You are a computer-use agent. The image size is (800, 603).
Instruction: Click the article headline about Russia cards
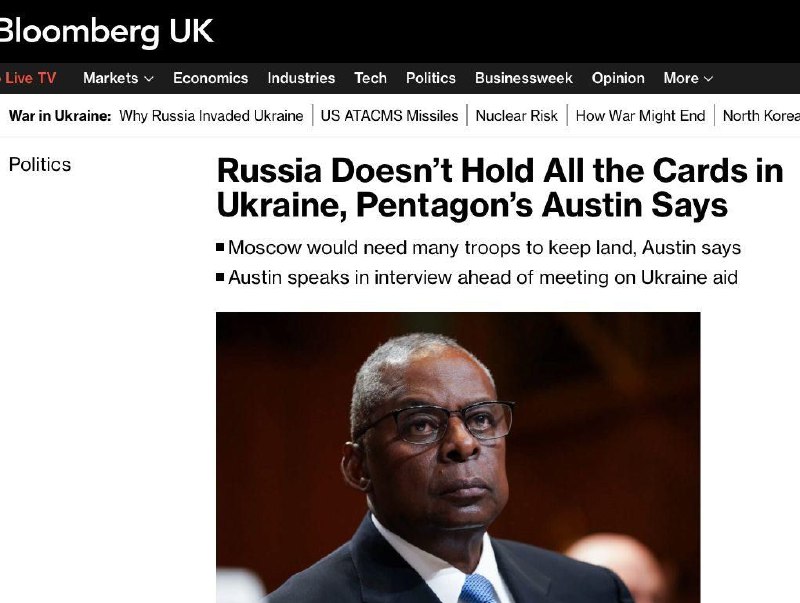click(x=499, y=188)
